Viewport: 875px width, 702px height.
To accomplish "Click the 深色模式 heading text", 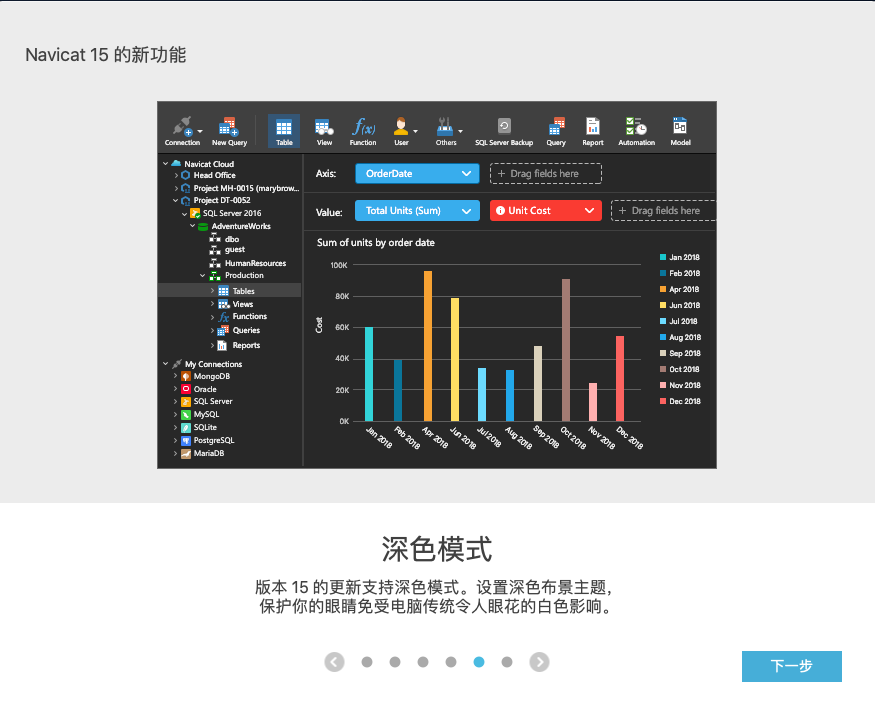I will tap(437, 549).
